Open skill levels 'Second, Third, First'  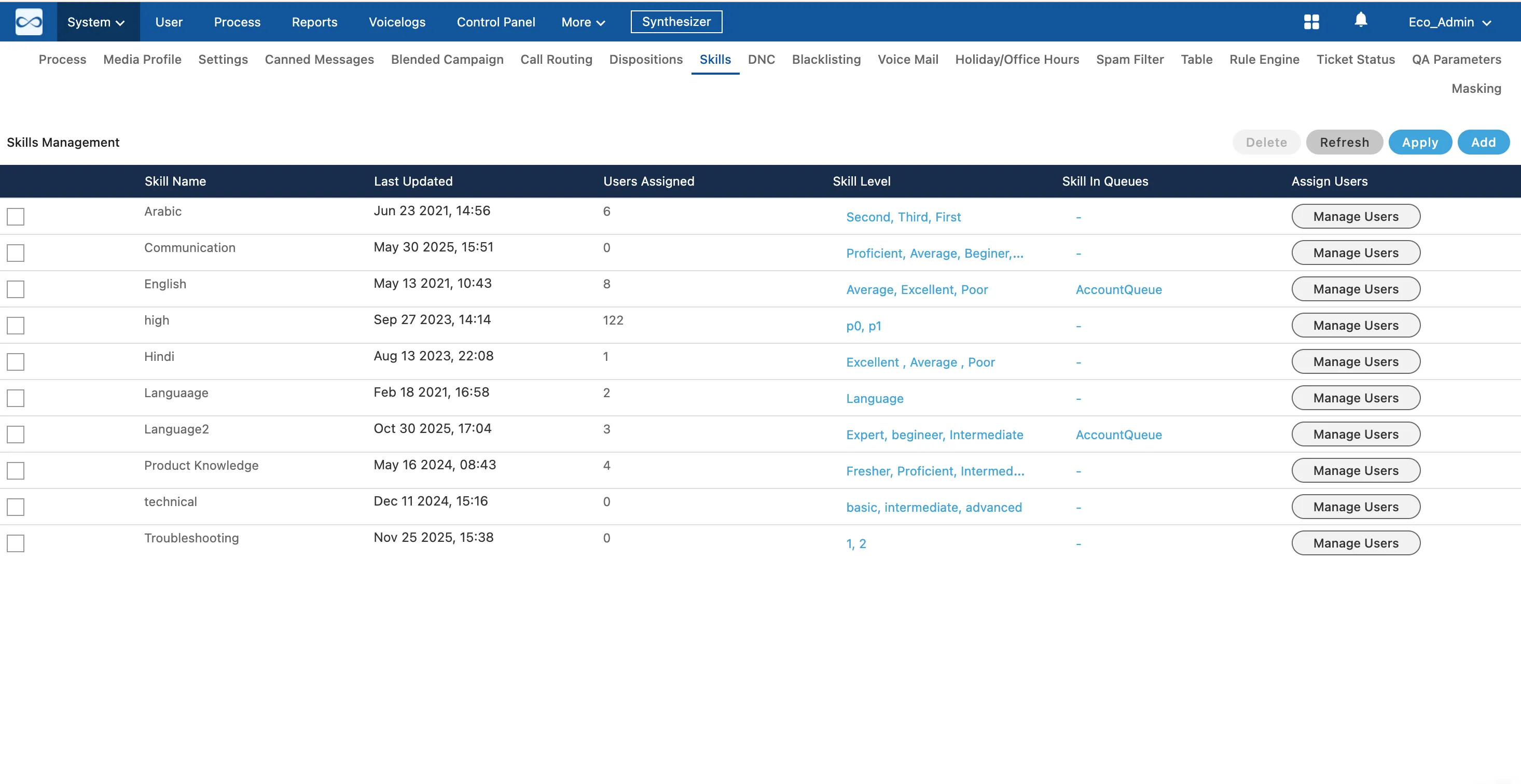click(903, 217)
